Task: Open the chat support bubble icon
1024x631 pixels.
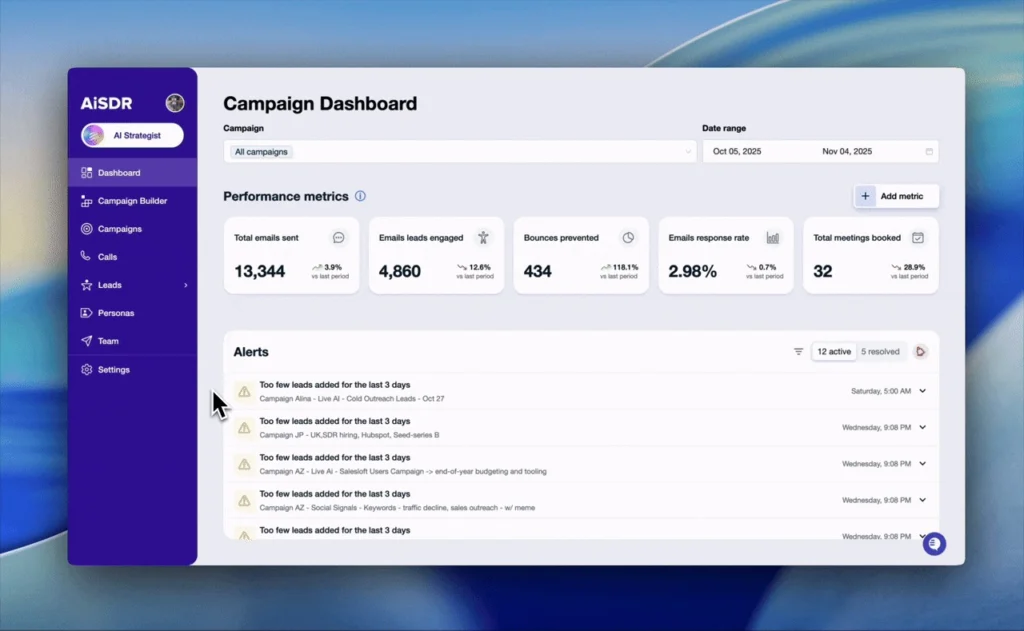Action: click(x=934, y=544)
